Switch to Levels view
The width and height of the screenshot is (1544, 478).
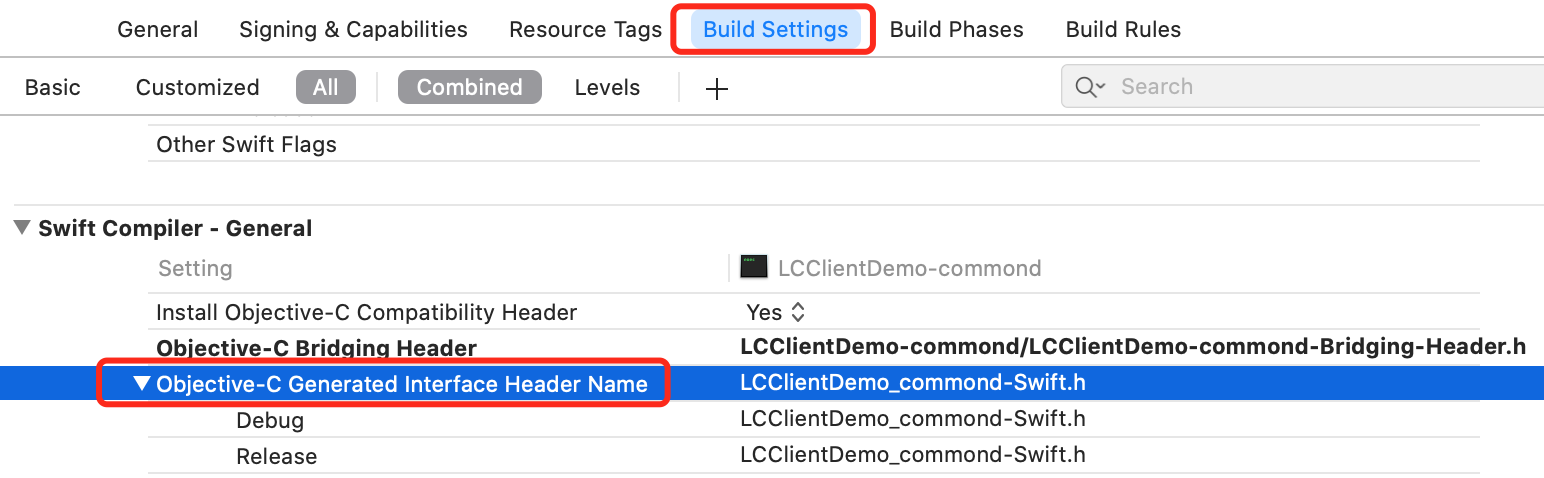[x=607, y=87]
